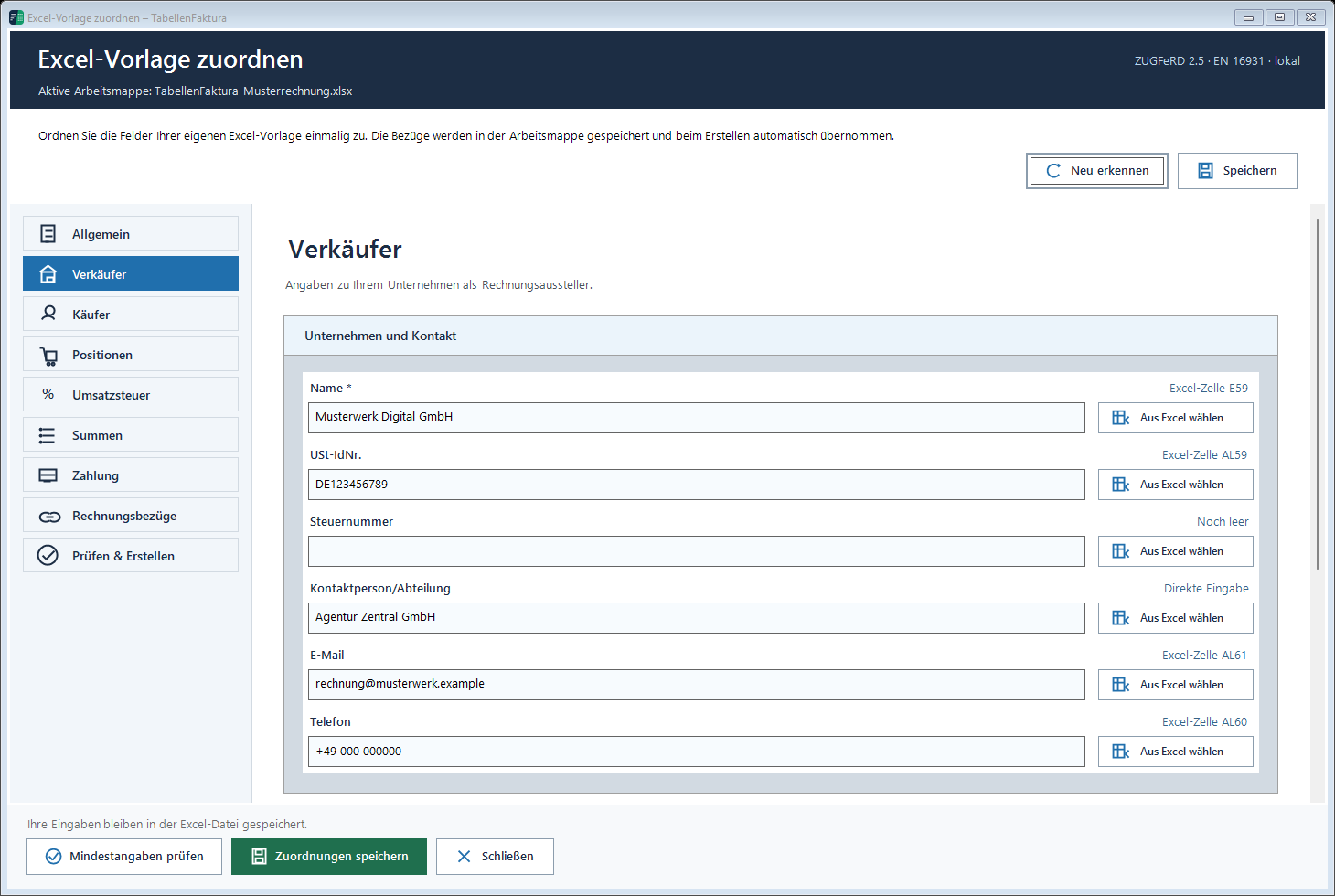The height and width of the screenshot is (896, 1335).
Task: Click the Allgemein document icon in sidebar
Action: point(48,234)
